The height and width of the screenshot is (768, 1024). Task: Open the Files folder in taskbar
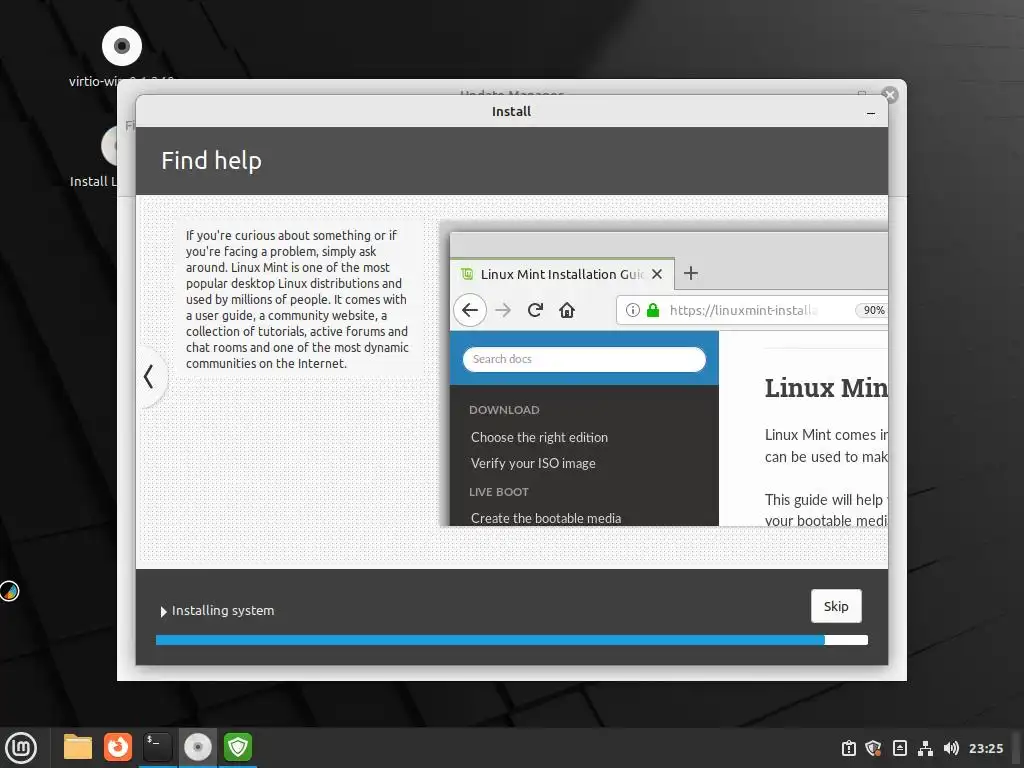(x=78, y=747)
